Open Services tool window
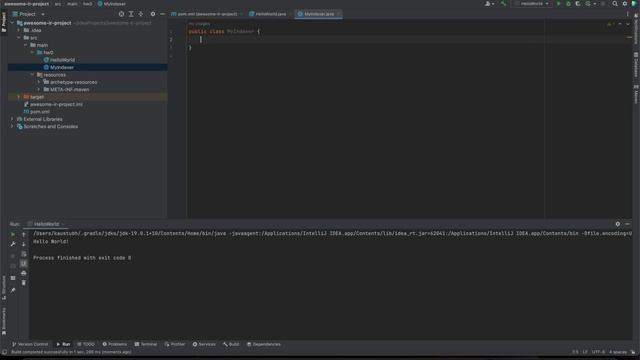Viewport: 640px width, 360px height. 204,344
